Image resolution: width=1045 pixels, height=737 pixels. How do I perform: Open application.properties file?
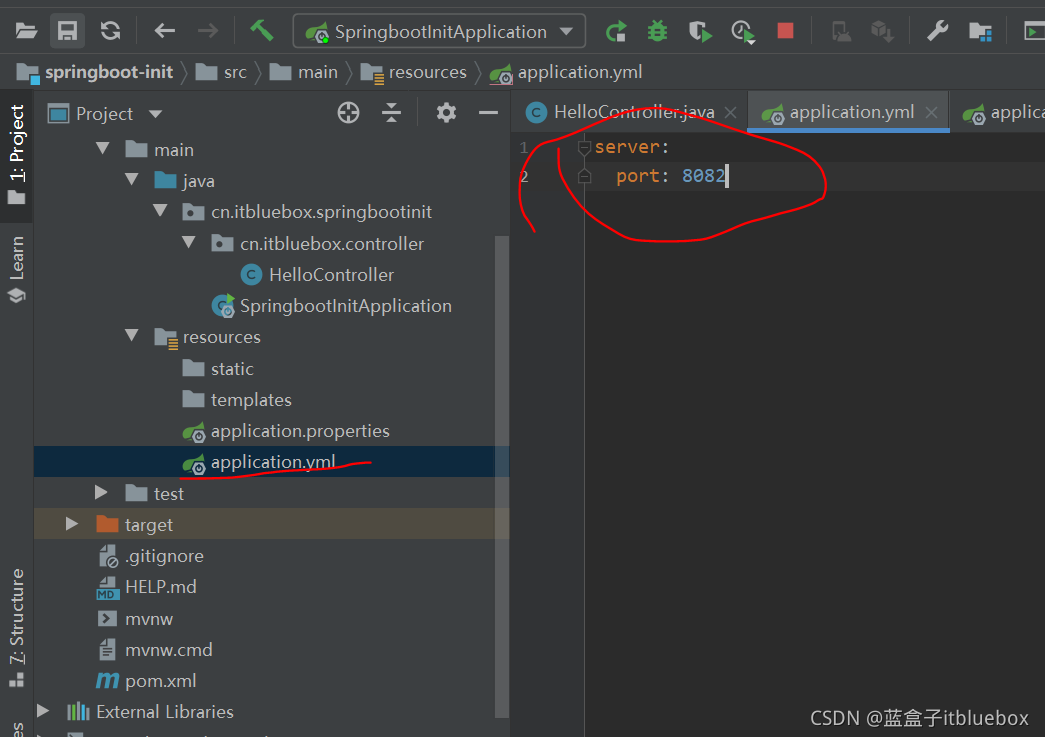[x=286, y=431]
